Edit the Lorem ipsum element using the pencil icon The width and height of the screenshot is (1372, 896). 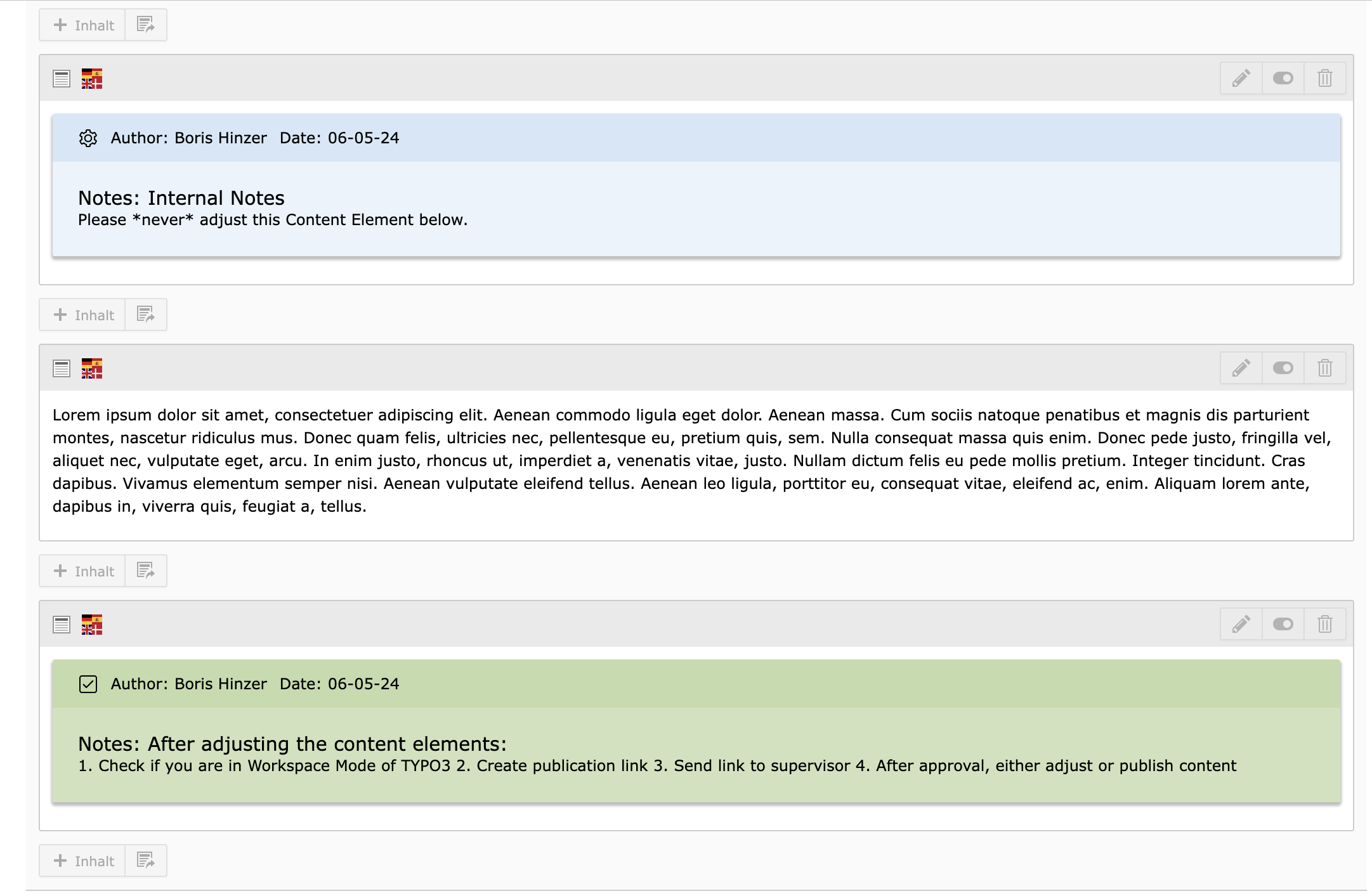(1240, 367)
